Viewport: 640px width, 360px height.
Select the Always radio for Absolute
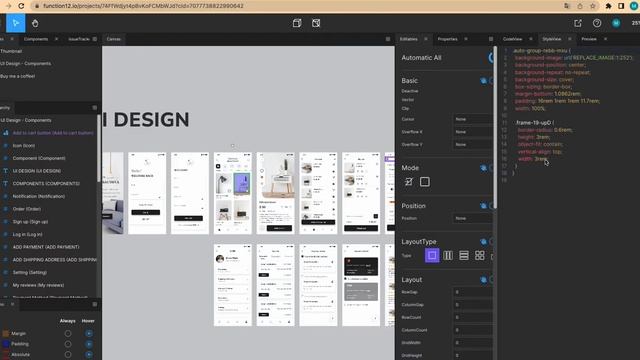[68, 355]
